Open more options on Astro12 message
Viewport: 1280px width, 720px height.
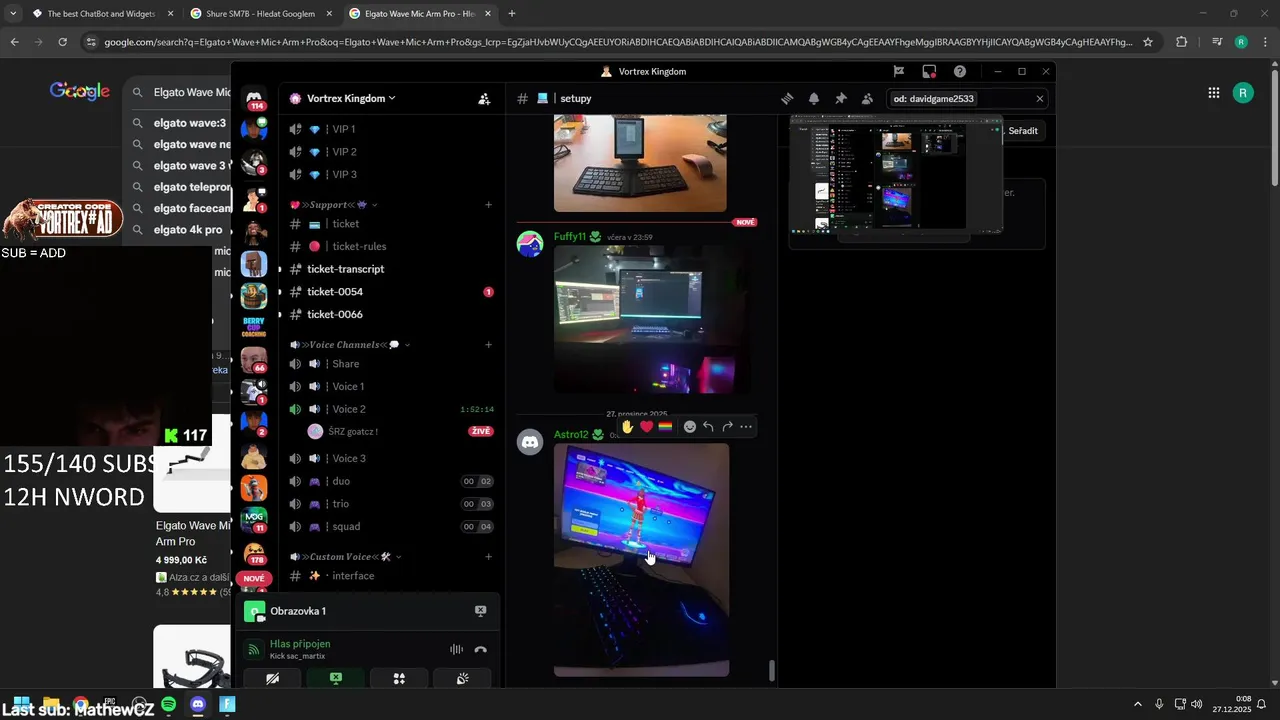coord(746,427)
